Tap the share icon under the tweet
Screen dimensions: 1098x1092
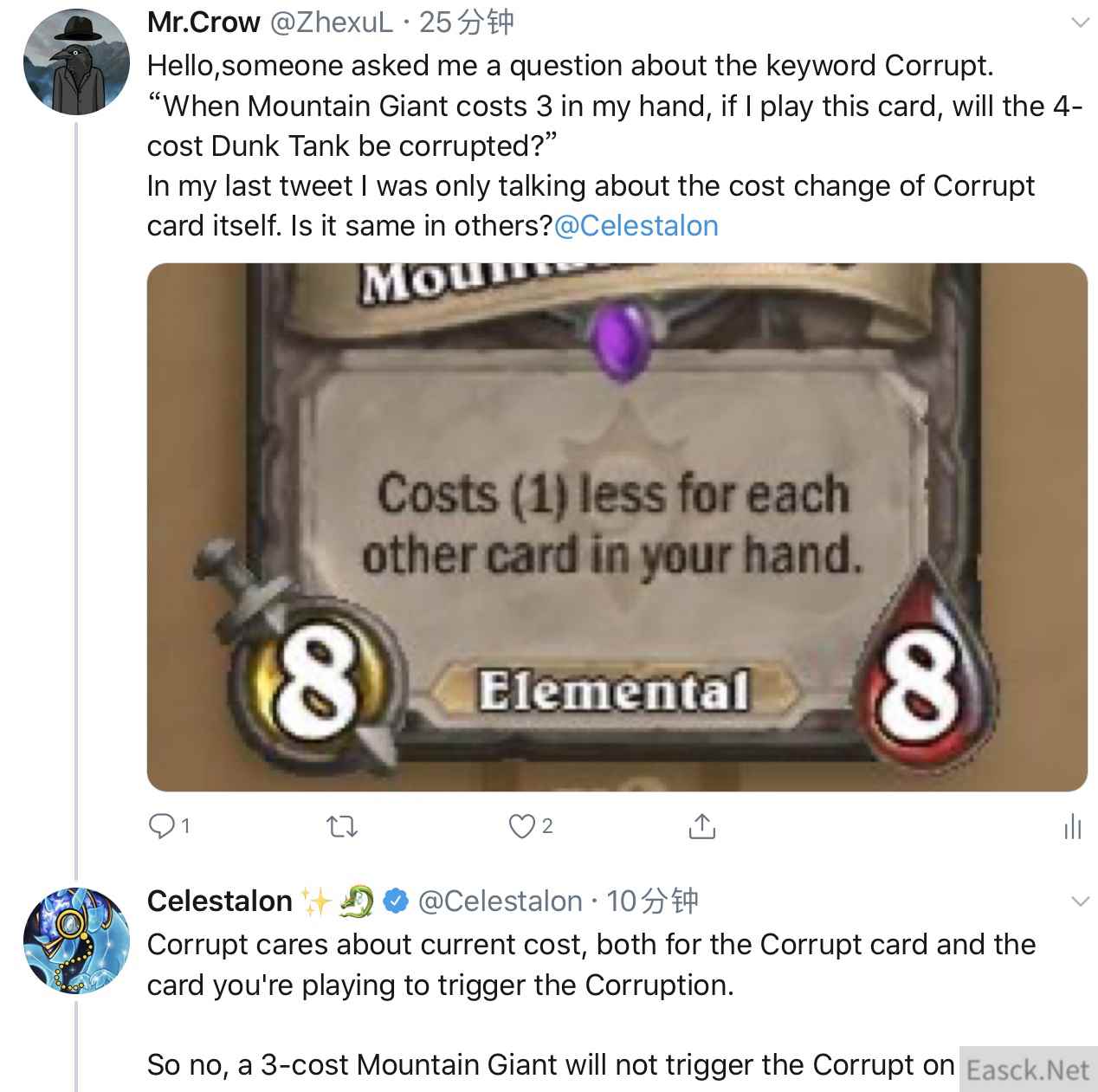pos(701,827)
